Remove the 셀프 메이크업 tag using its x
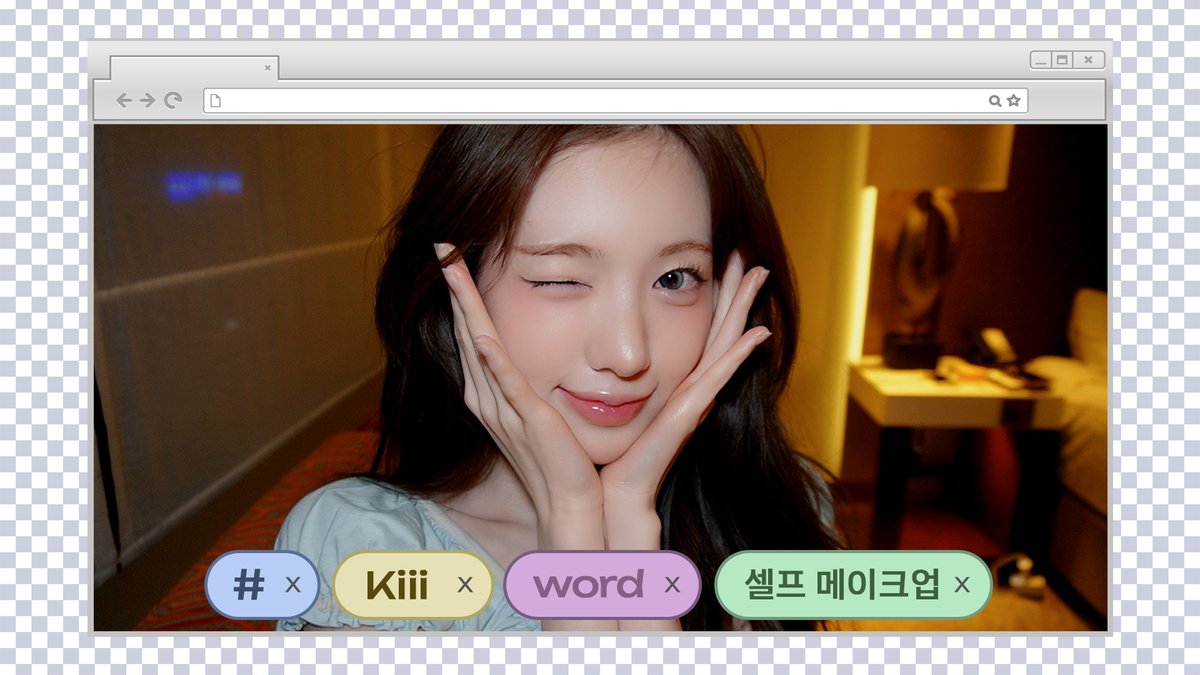This screenshot has width=1200, height=675. pyautogui.click(x=962, y=585)
